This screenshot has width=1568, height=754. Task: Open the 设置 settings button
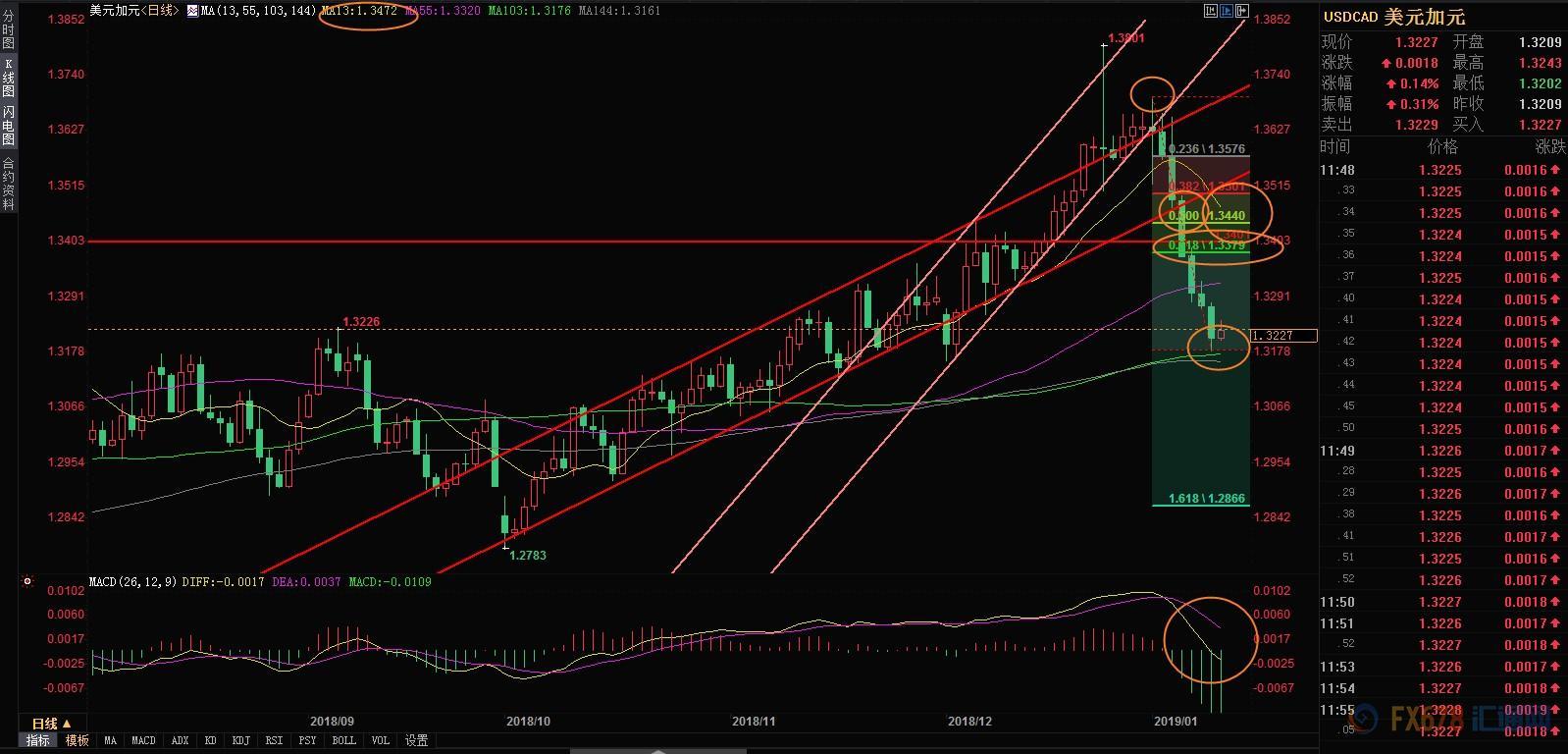[x=416, y=740]
